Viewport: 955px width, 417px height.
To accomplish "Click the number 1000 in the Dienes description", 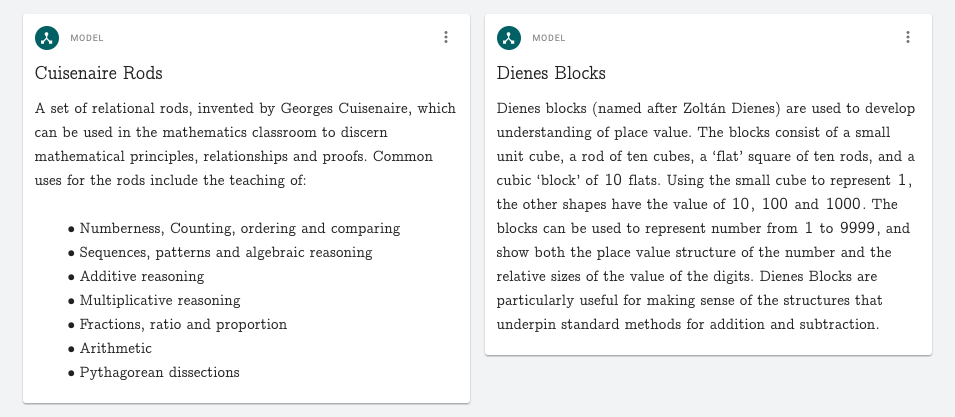I will point(842,204).
